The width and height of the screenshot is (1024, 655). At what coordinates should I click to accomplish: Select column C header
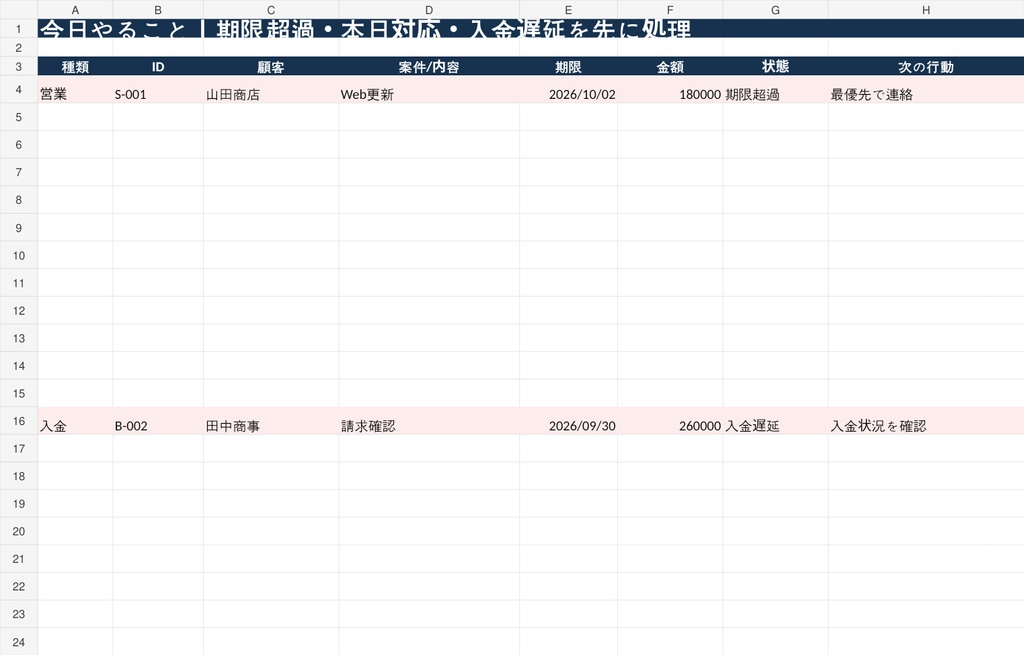(271, 10)
